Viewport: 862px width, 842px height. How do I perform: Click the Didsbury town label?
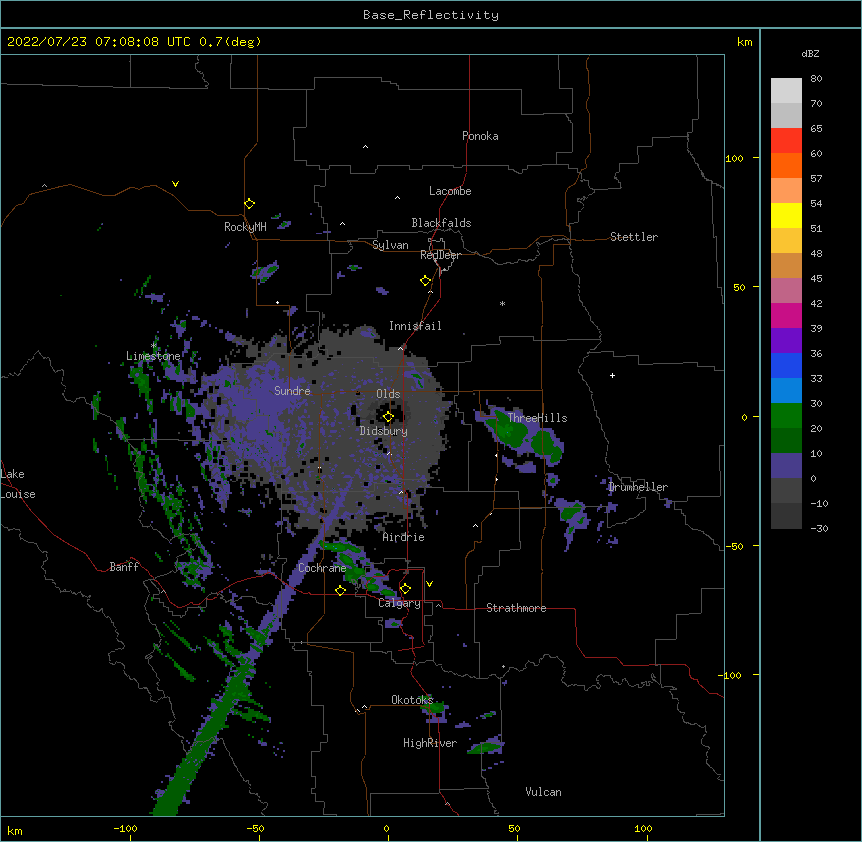[x=384, y=431]
